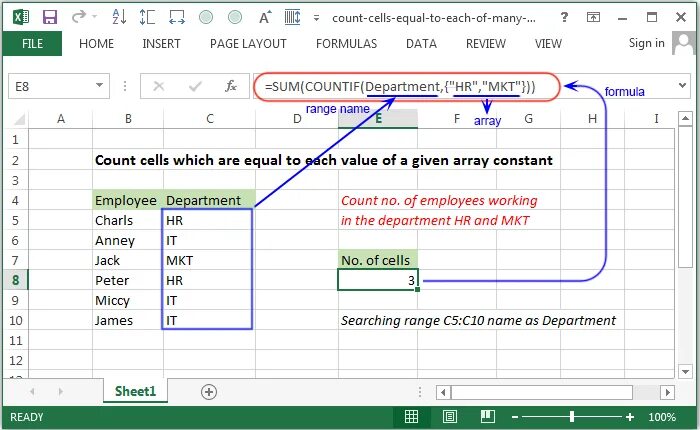
Task: Click the first green circle toolbar icon
Action: coord(206,17)
